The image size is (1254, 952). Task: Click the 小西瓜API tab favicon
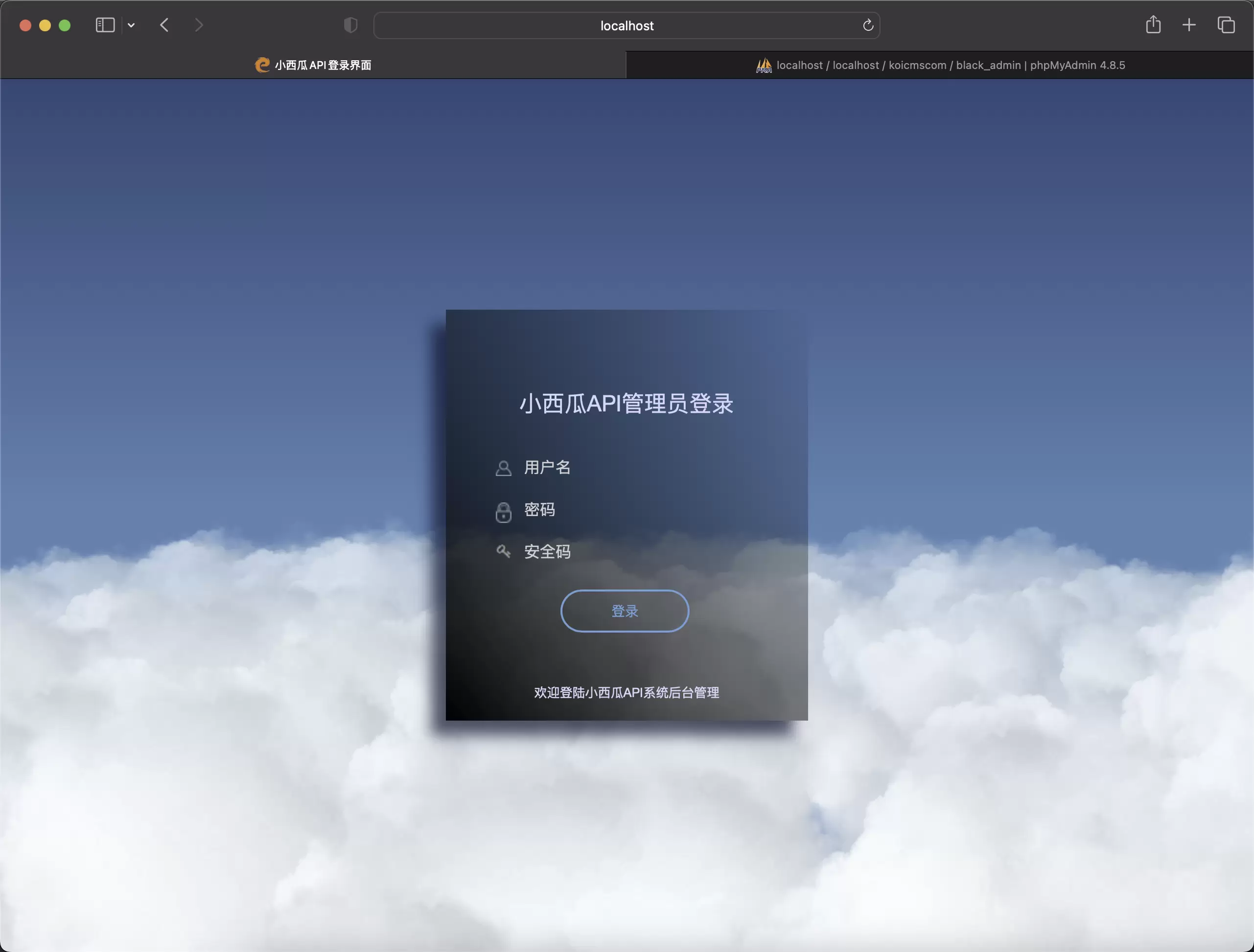(262, 65)
